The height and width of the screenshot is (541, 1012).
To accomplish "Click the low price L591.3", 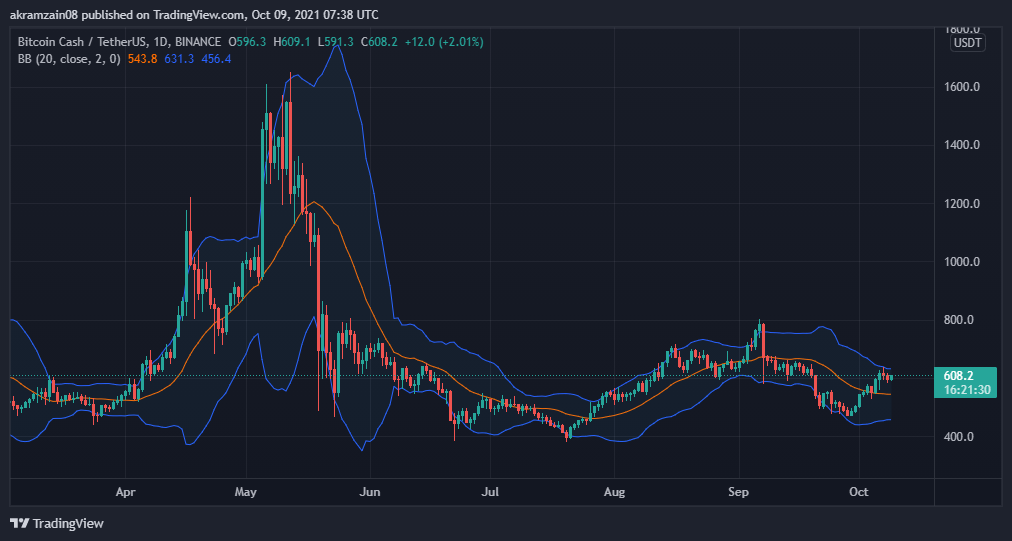I will click(335, 42).
